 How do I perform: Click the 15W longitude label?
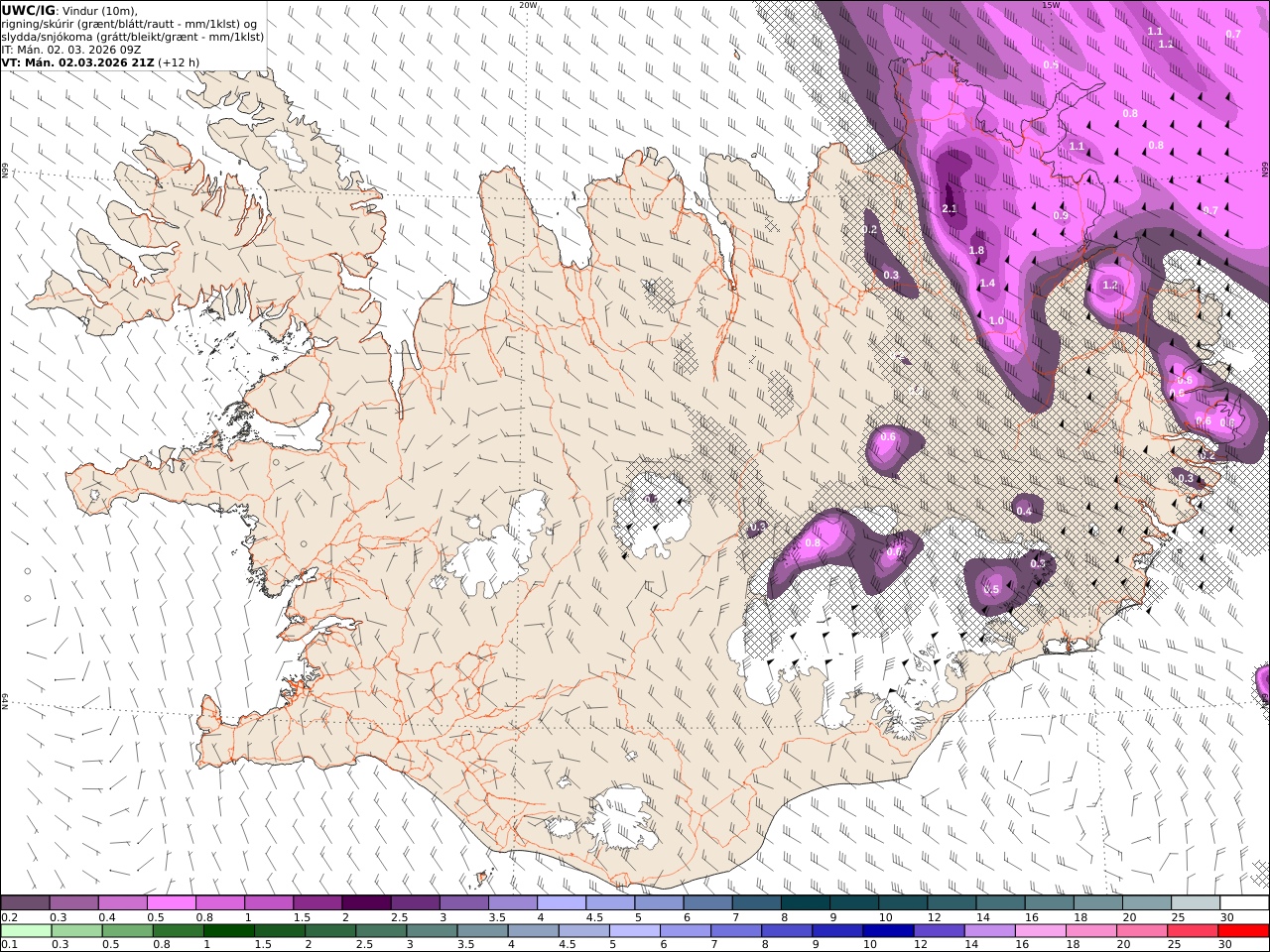pyautogui.click(x=1052, y=5)
